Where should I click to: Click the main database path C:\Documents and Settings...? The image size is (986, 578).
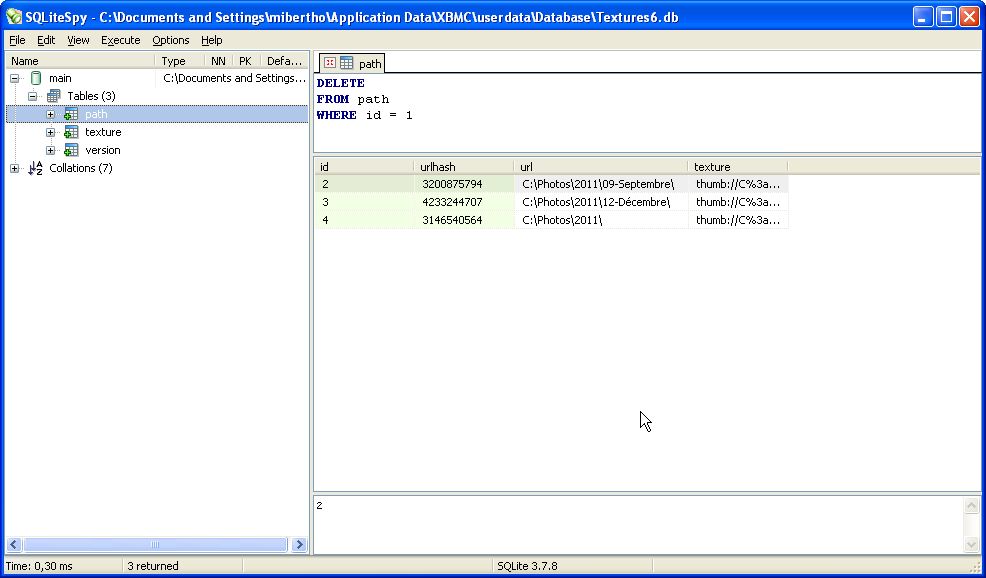[x=235, y=79]
